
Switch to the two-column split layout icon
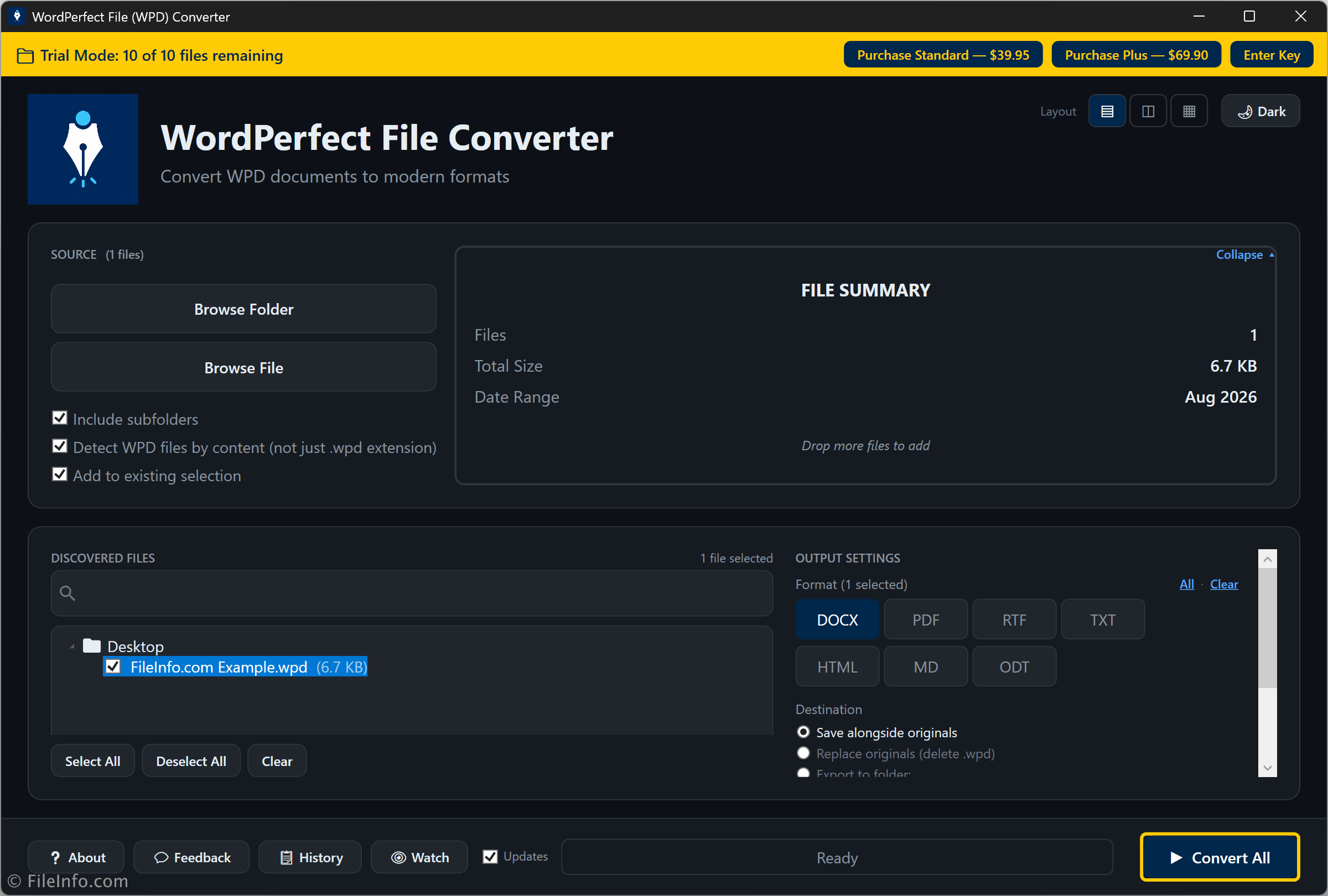1148,111
